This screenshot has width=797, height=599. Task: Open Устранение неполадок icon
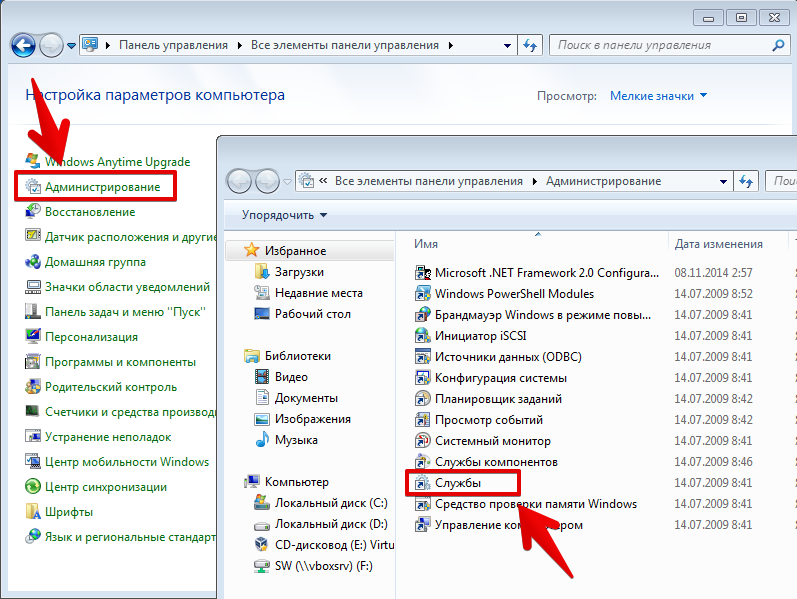point(33,436)
